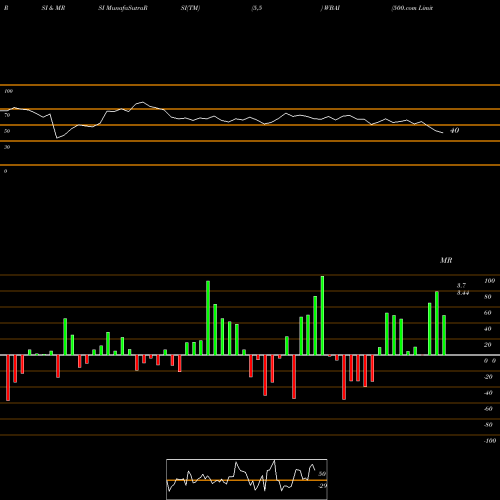Click the MR axis label '-100'
This screenshot has height=500, width=500.
490,441
